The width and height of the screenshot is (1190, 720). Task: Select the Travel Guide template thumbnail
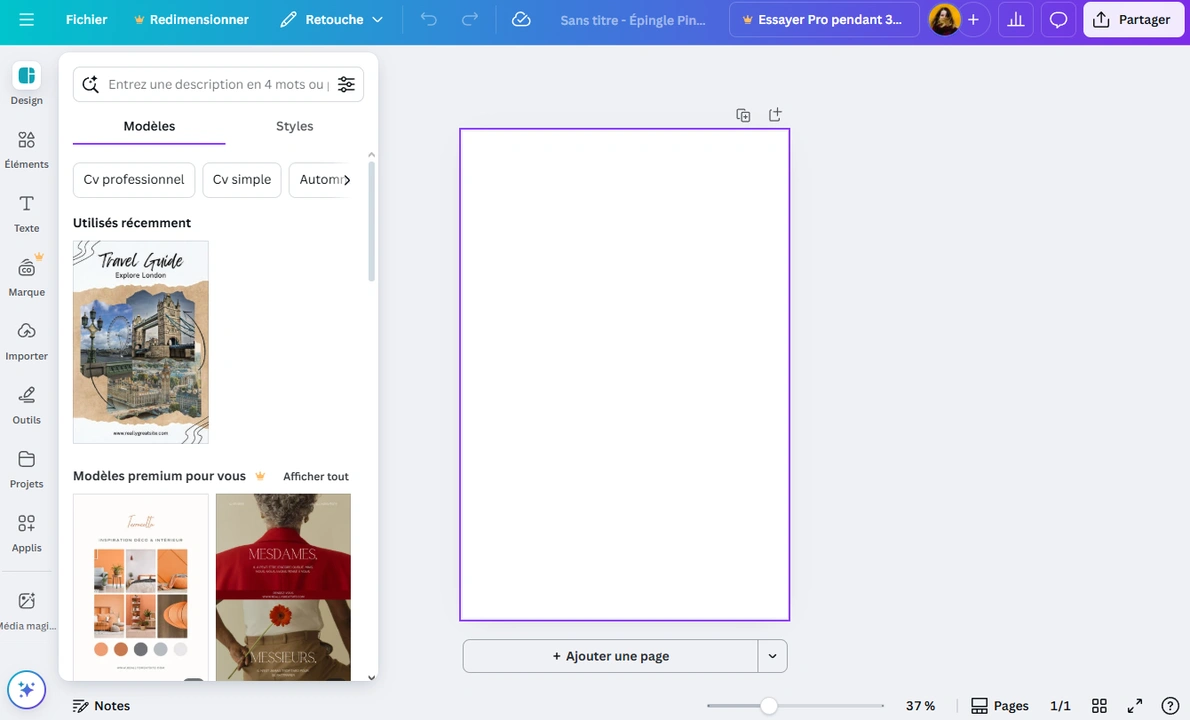coord(140,341)
